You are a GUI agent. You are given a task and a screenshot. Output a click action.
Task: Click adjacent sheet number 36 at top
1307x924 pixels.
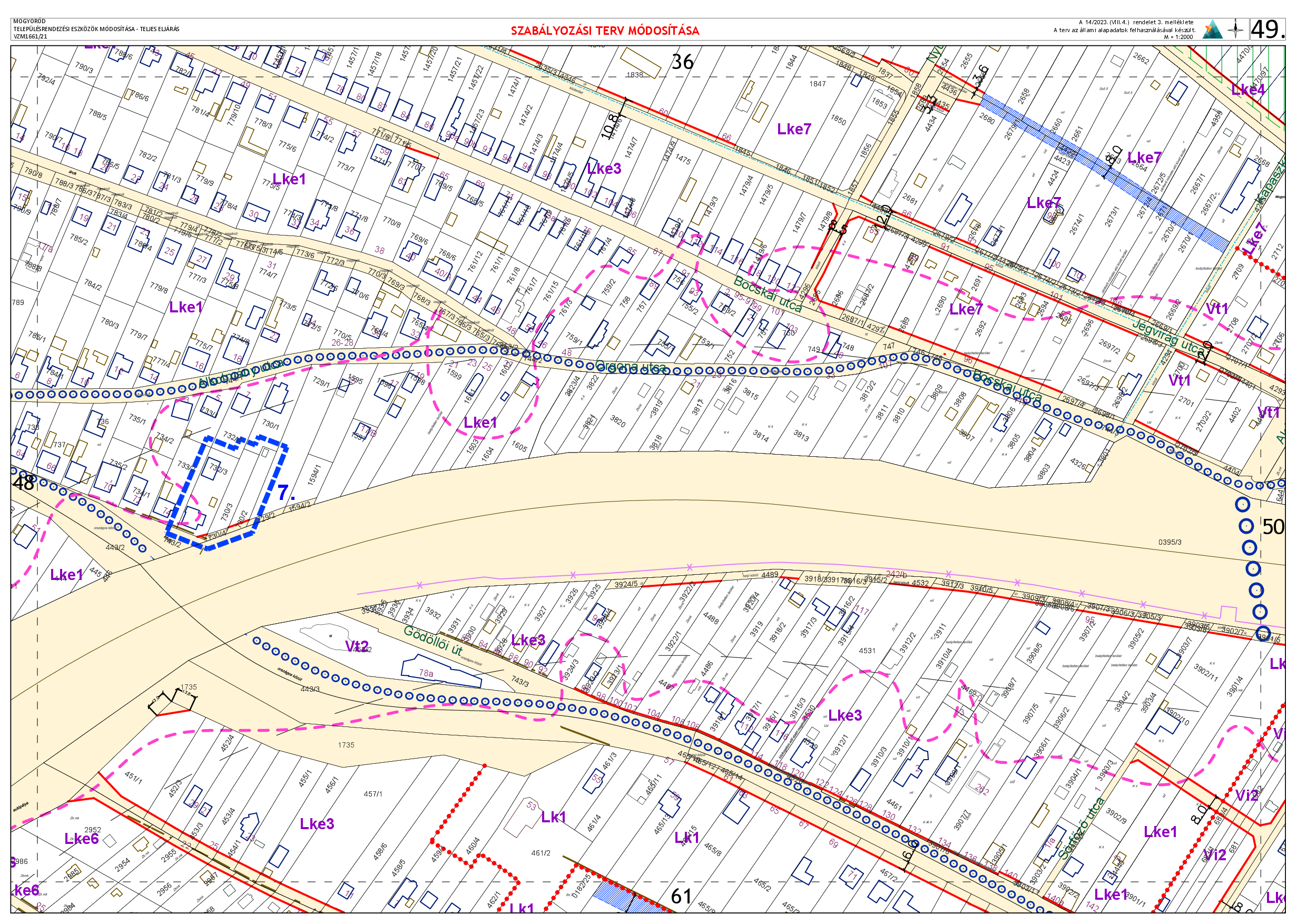pos(682,62)
